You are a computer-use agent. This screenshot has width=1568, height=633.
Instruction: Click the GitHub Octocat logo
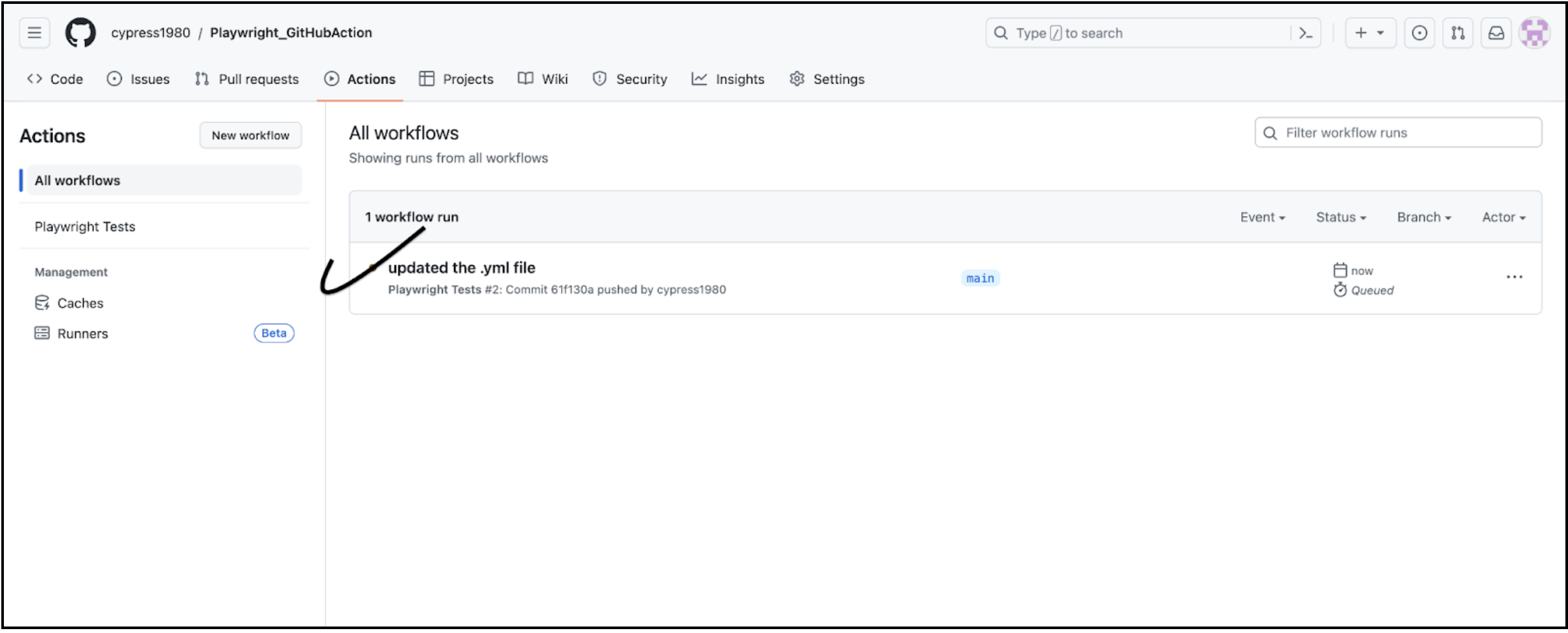tap(80, 33)
